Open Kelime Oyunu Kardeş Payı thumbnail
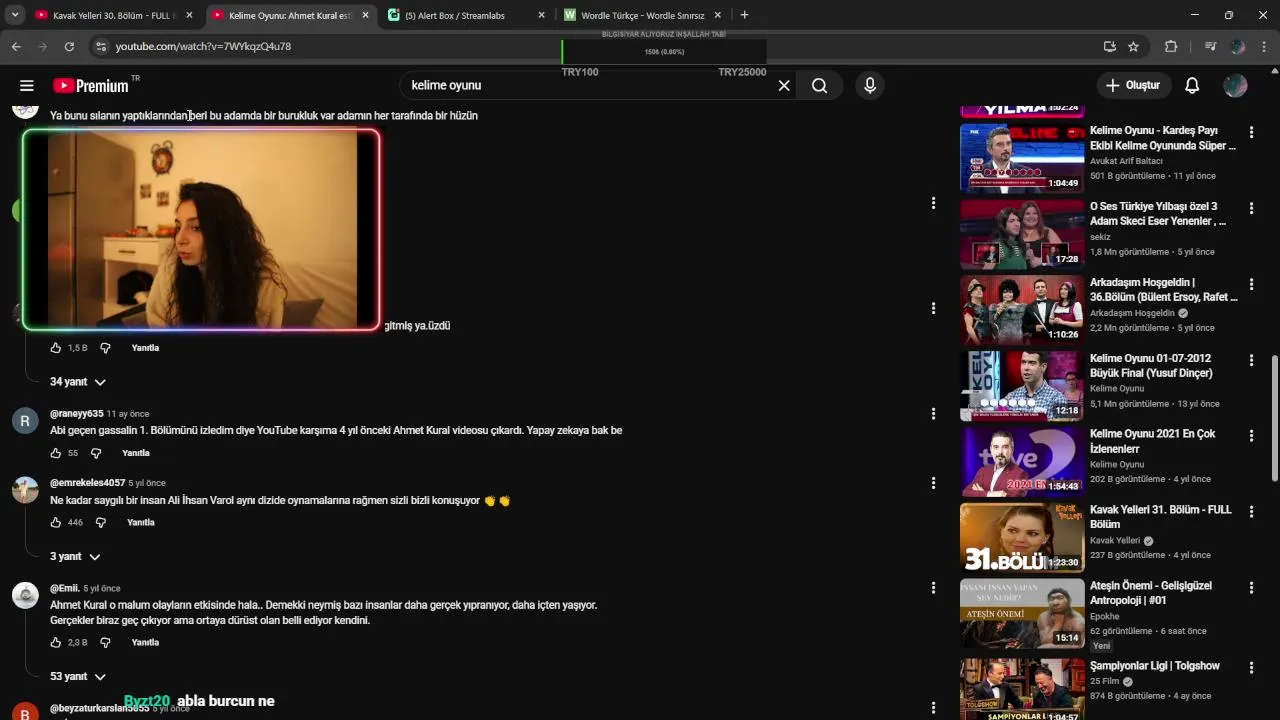 (x=1022, y=157)
